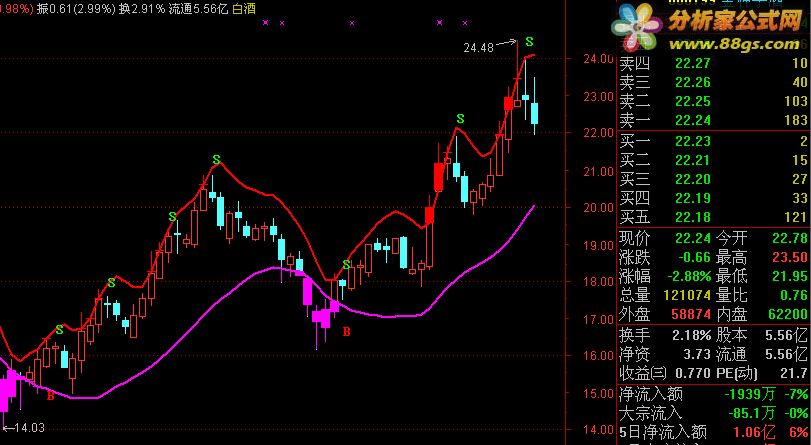Click the S sell signal beside 24.48 high

pos(529,41)
